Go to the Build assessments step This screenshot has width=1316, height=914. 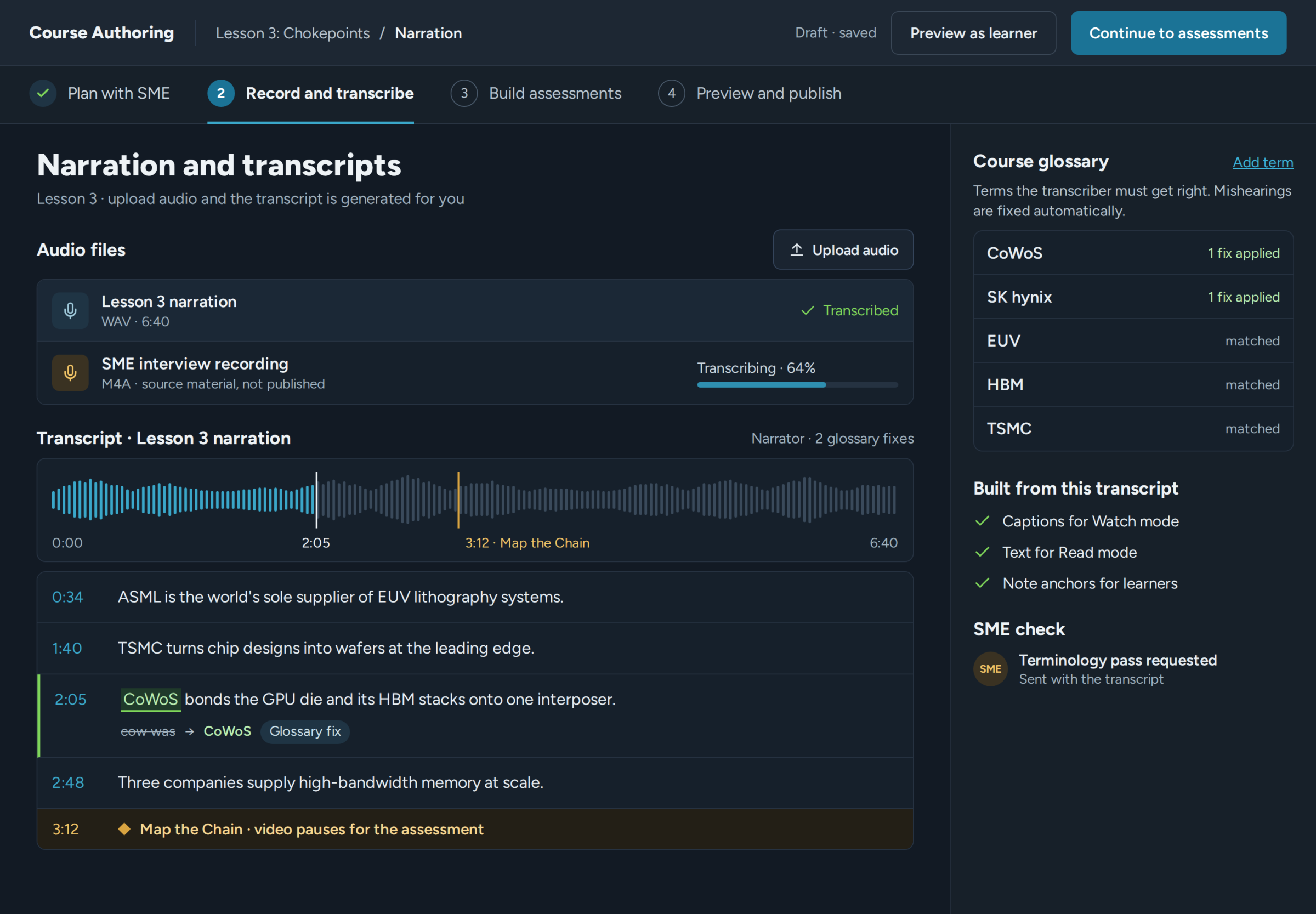[536, 93]
